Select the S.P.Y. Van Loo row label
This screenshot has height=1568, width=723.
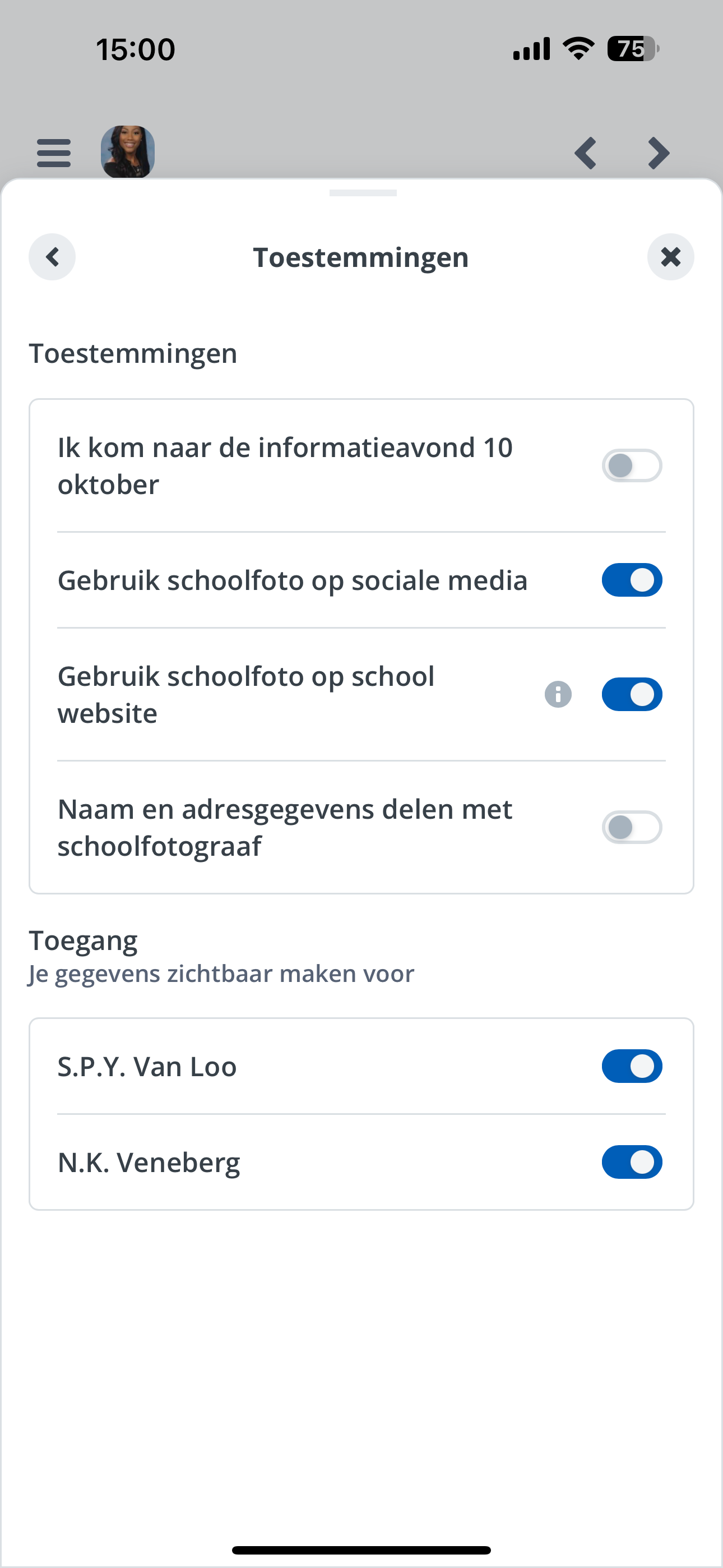[x=147, y=1067]
